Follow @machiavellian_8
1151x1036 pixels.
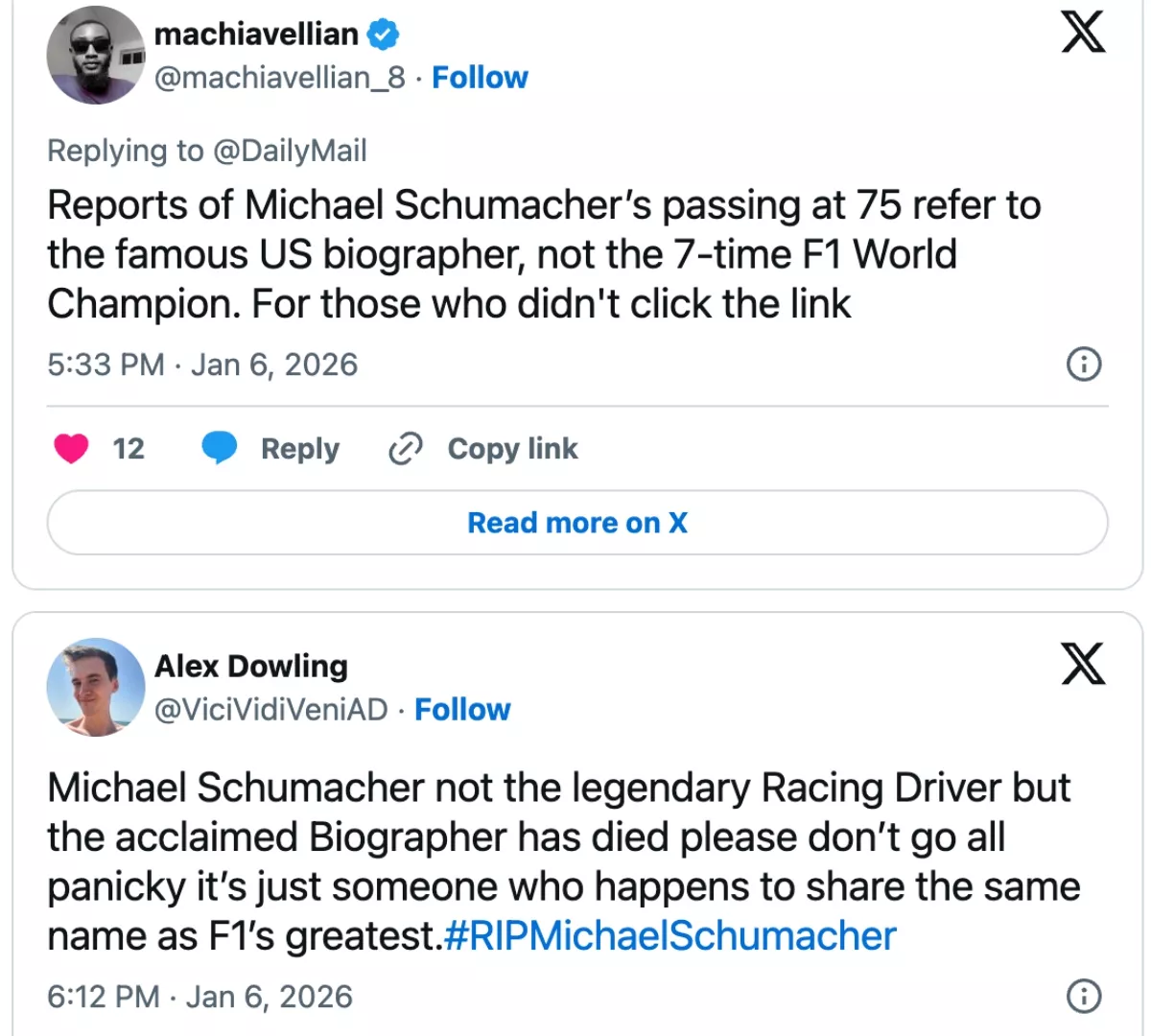tap(480, 78)
